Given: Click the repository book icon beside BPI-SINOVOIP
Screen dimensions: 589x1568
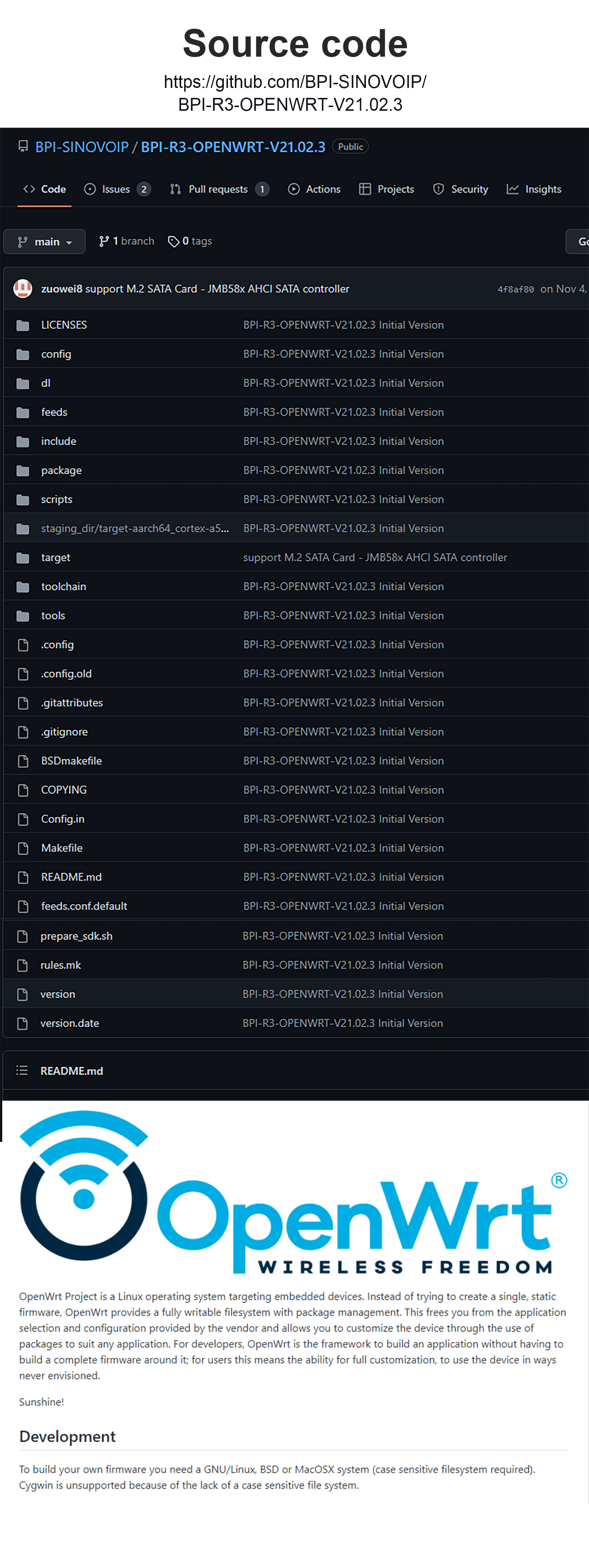Looking at the screenshot, I should click(x=23, y=147).
